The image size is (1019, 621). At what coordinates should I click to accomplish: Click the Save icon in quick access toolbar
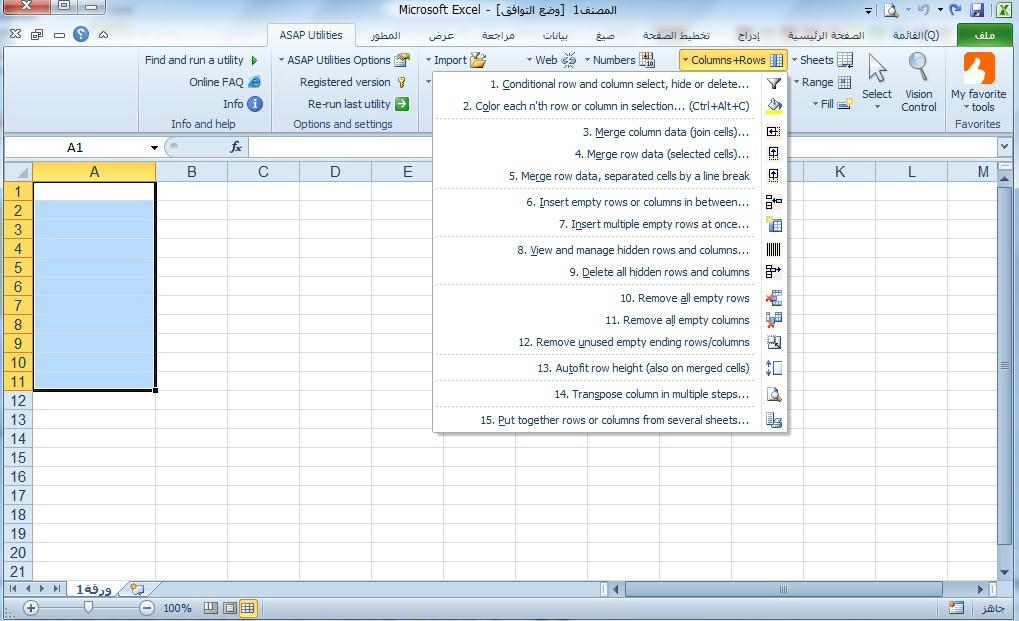[x=977, y=10]
